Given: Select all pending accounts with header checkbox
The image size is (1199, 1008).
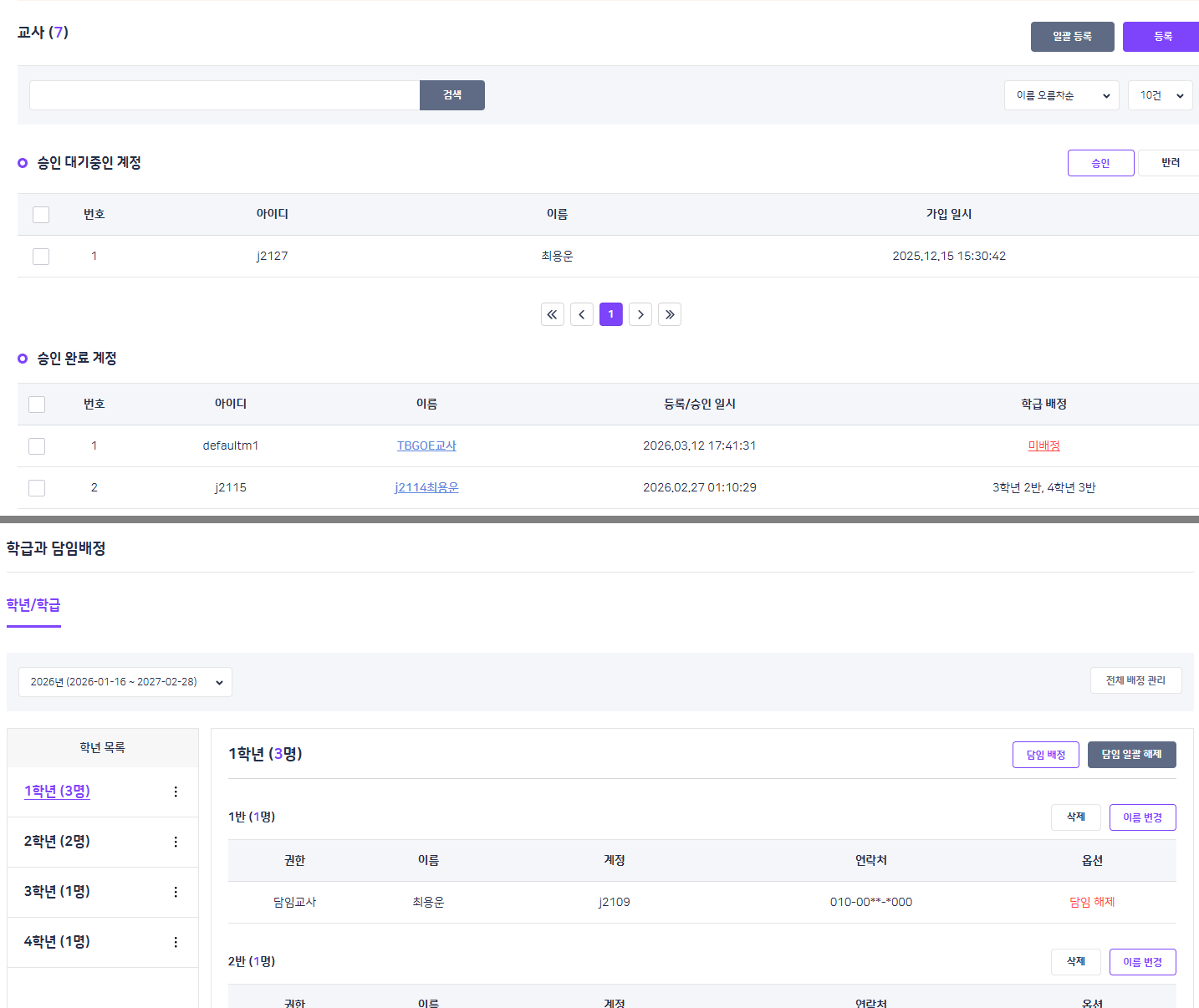Looking at the screenshot, I should pos(41,215).
